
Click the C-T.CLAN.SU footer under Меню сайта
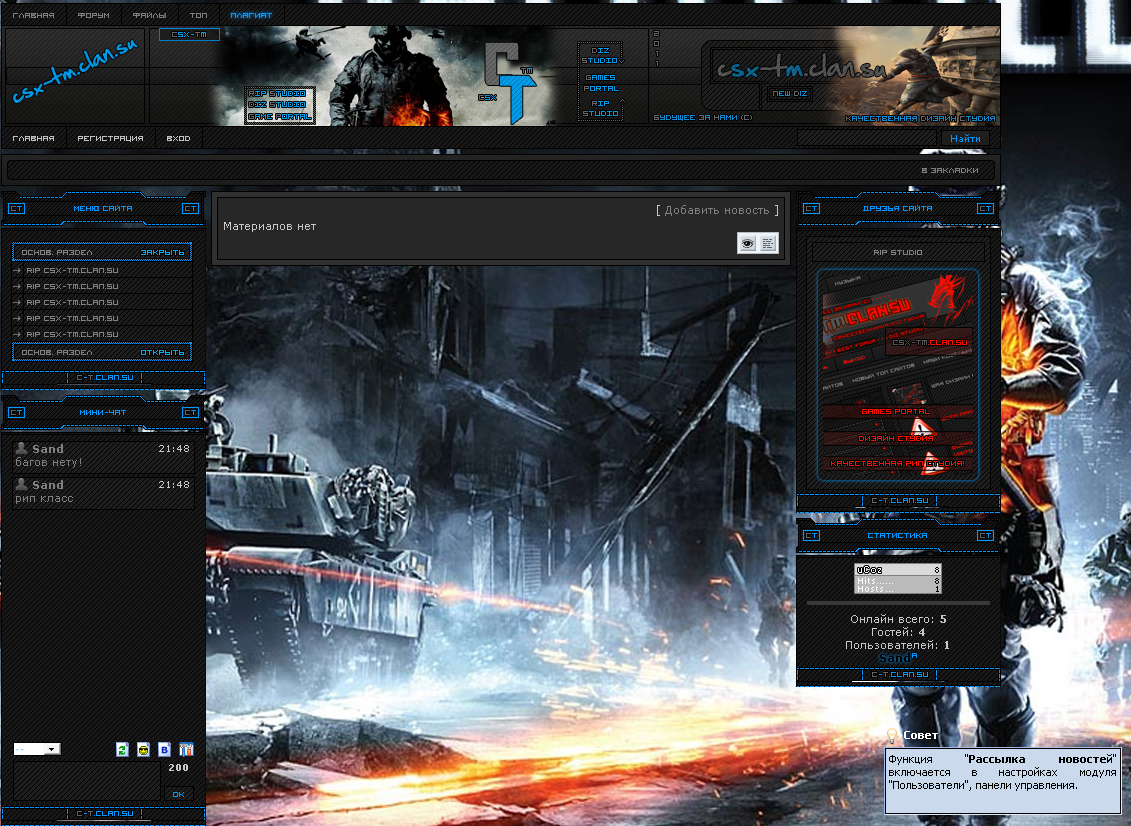105,377
